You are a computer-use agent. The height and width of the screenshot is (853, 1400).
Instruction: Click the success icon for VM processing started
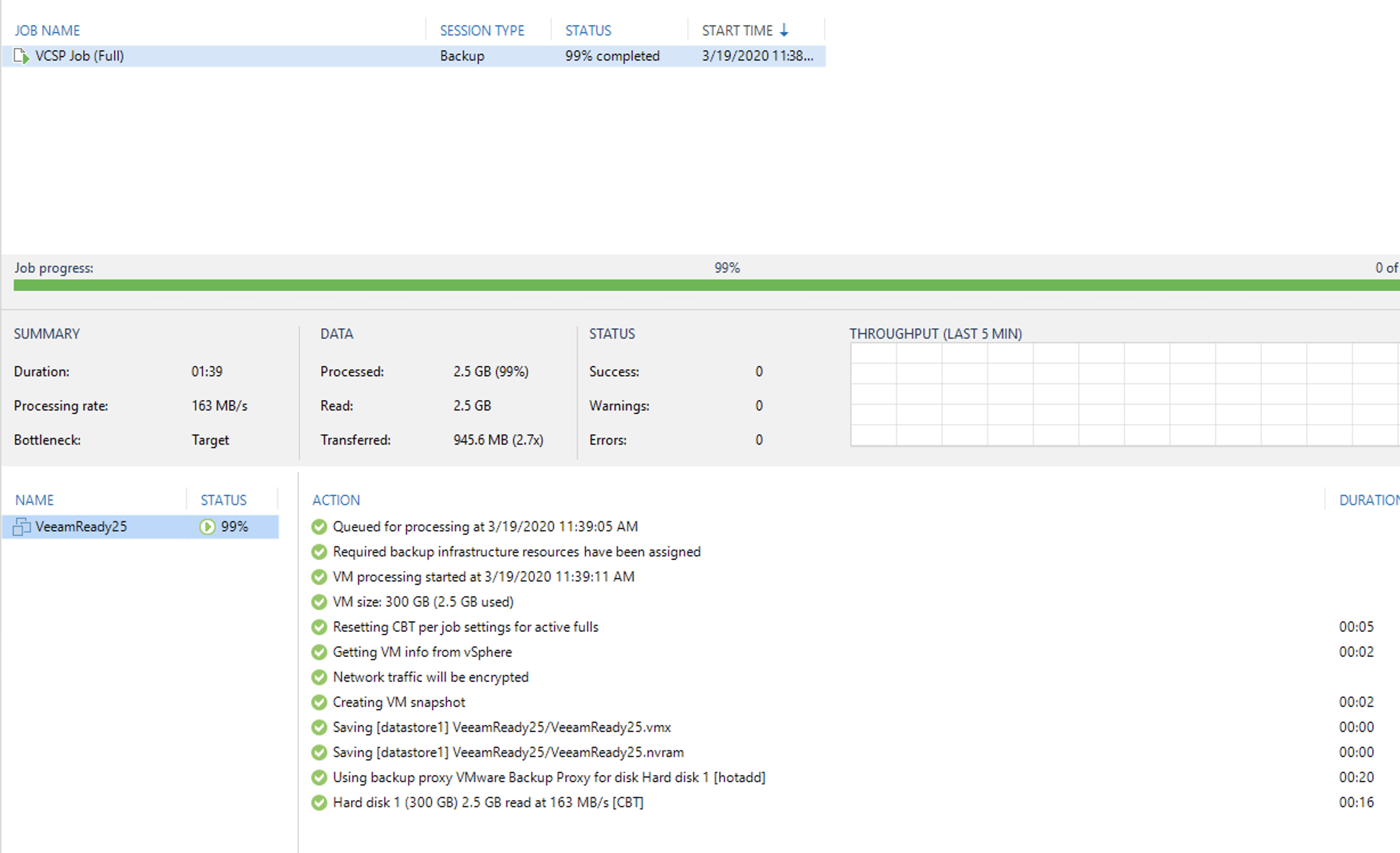319,576
